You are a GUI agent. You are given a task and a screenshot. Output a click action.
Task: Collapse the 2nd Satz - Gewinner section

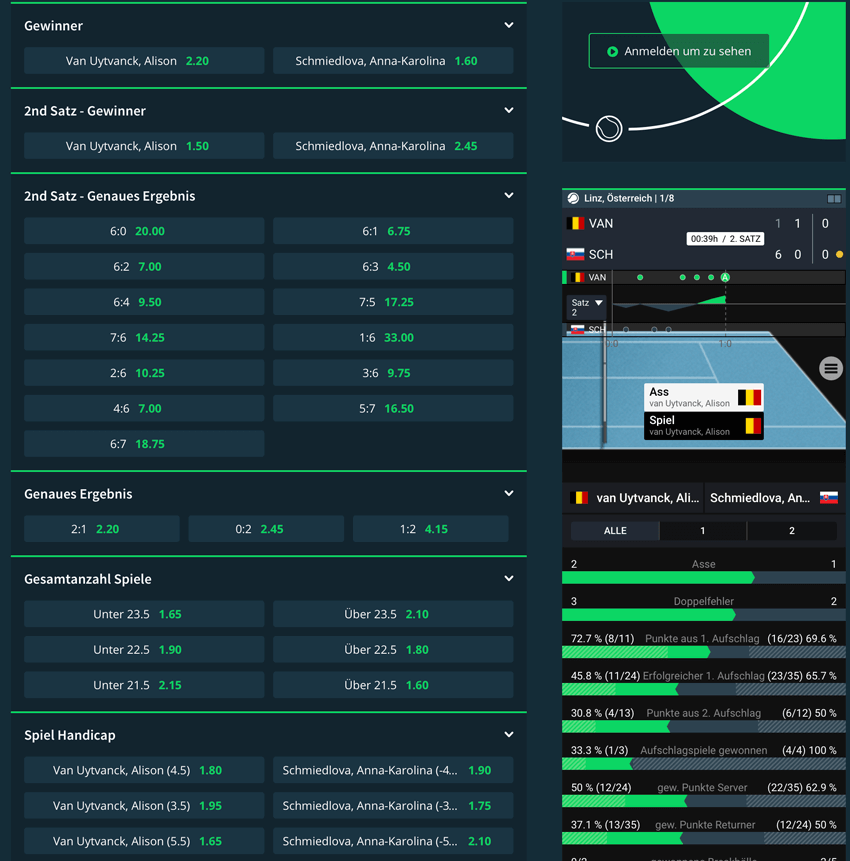pos(509,110)
